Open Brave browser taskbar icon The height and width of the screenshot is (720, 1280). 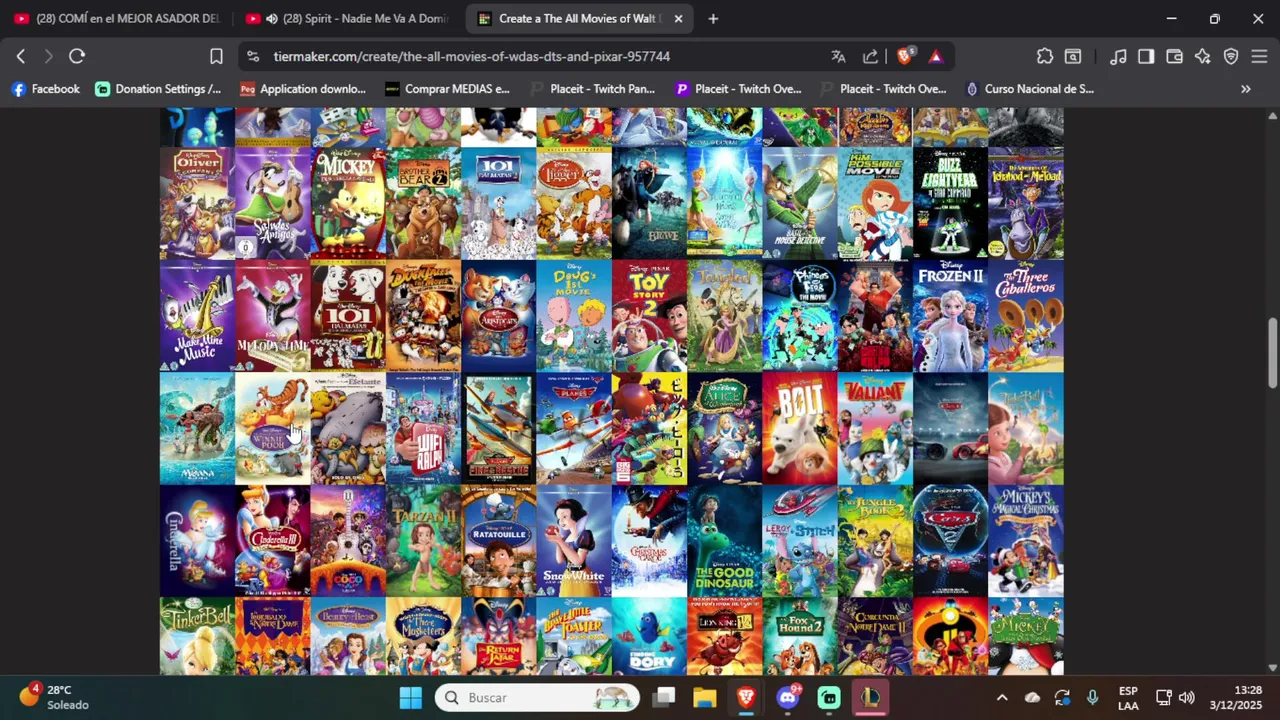tap(746, 697)
